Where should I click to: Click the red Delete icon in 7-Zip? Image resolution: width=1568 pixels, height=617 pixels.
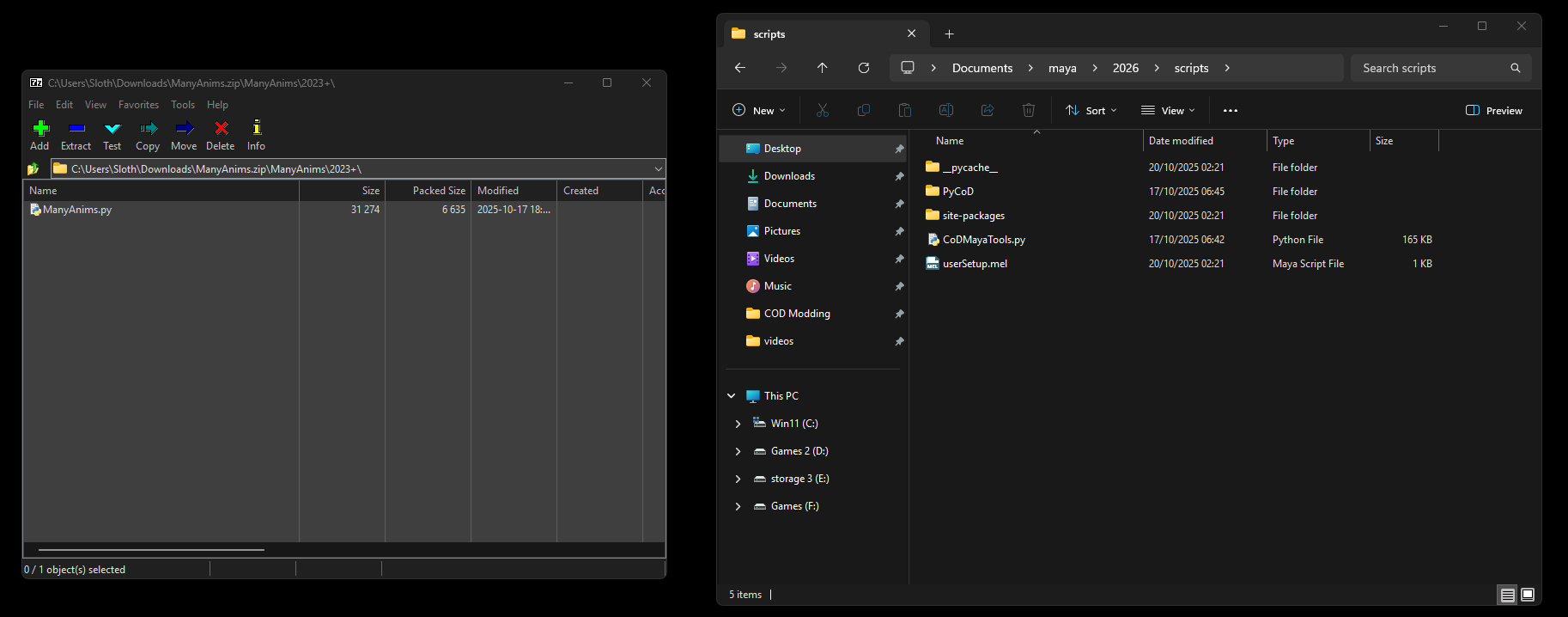(x=221, y=135)
